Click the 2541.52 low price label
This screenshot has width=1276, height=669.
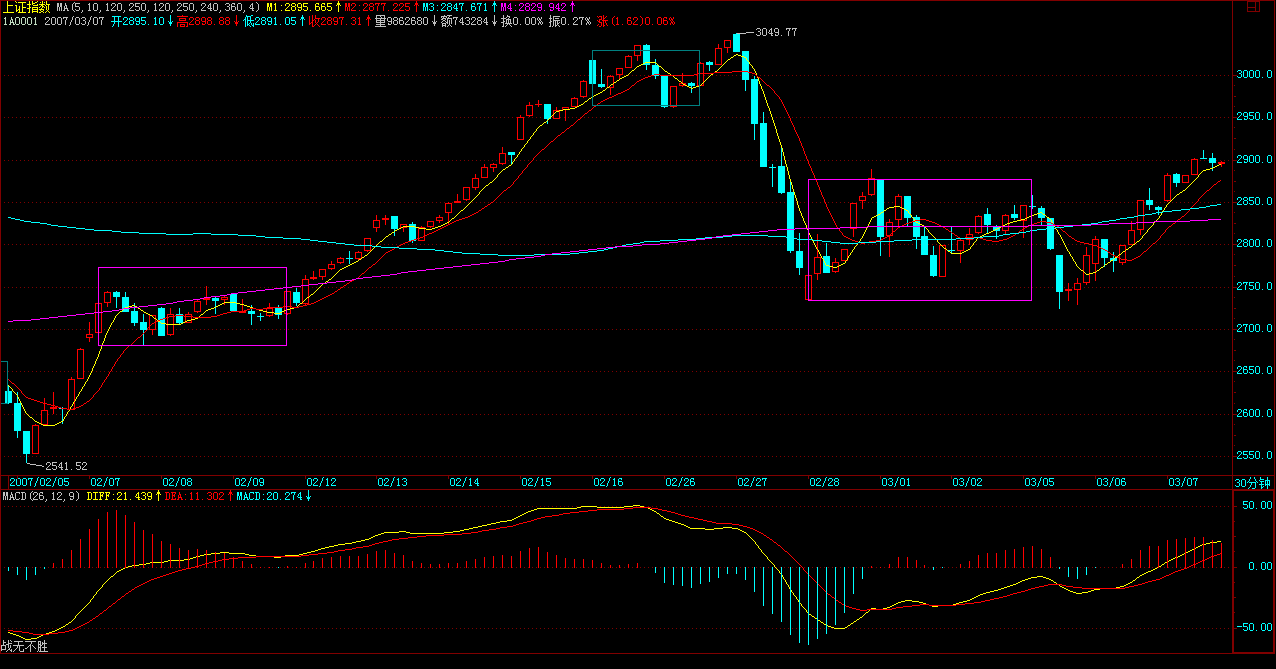point(66,466)
